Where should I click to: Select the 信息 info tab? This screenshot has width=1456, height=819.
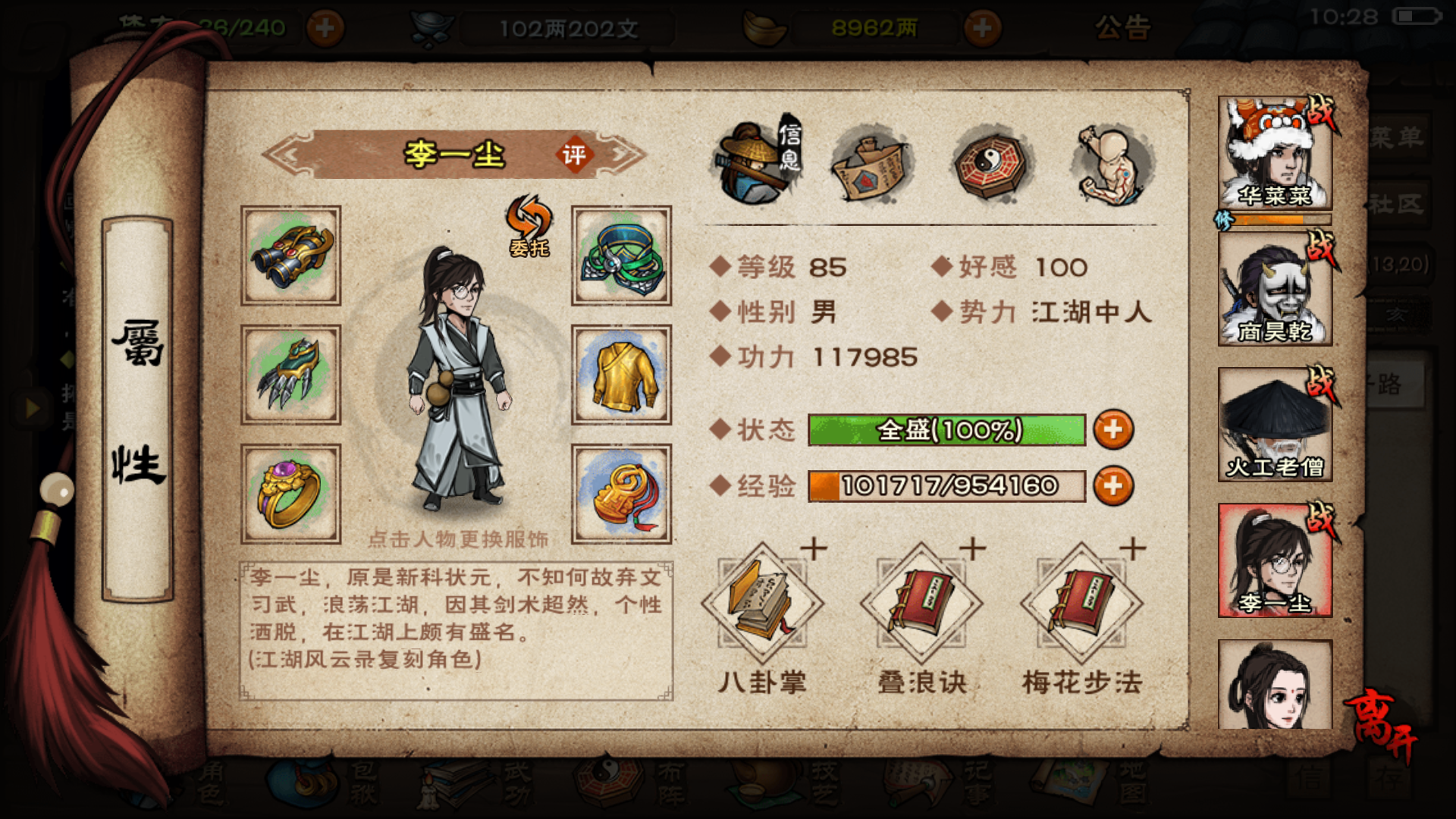tap(757, 161)
